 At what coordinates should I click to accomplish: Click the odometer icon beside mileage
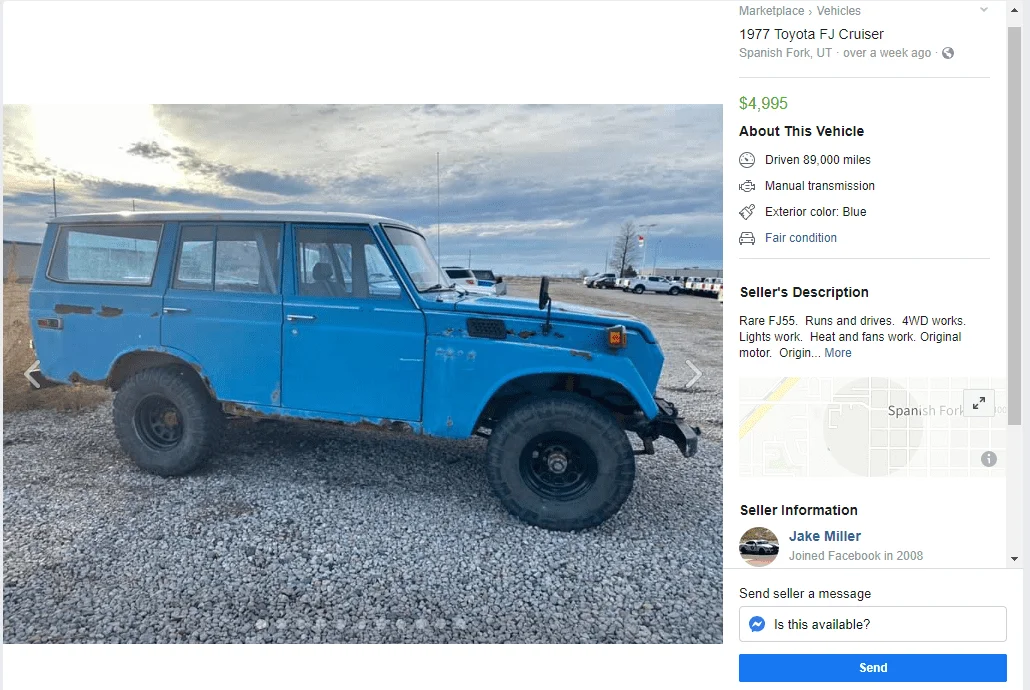747,160
